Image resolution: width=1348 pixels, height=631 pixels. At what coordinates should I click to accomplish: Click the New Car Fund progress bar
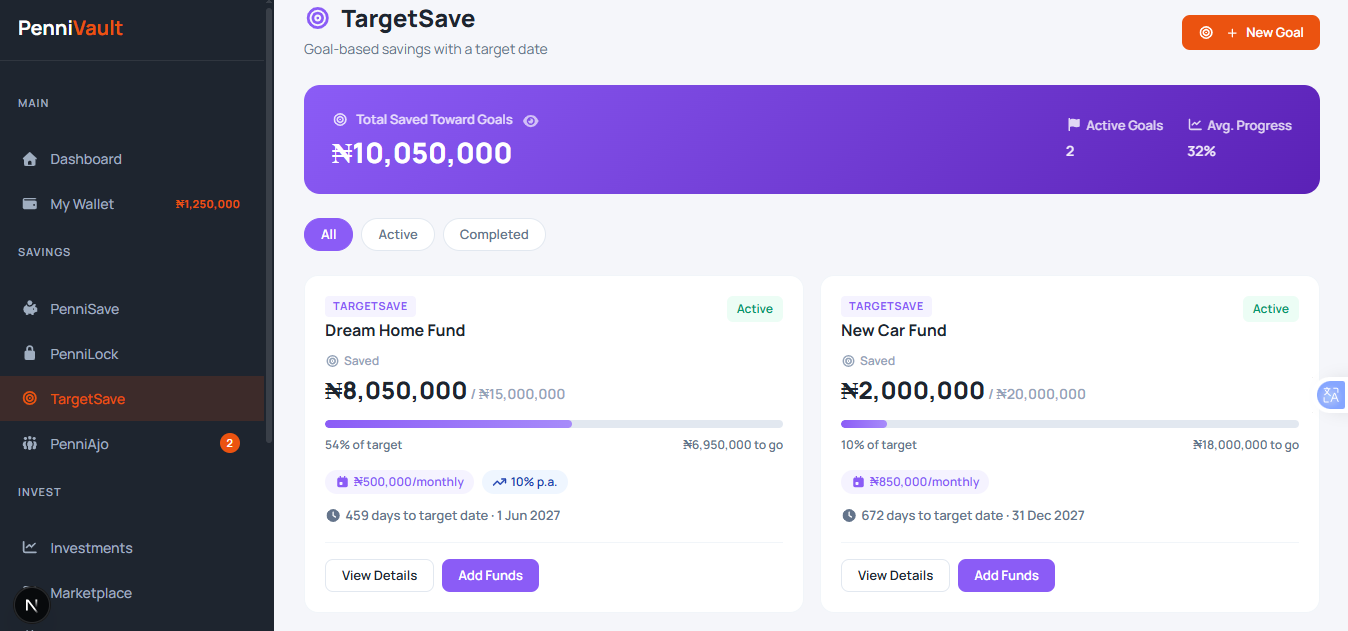(1070, 423)
